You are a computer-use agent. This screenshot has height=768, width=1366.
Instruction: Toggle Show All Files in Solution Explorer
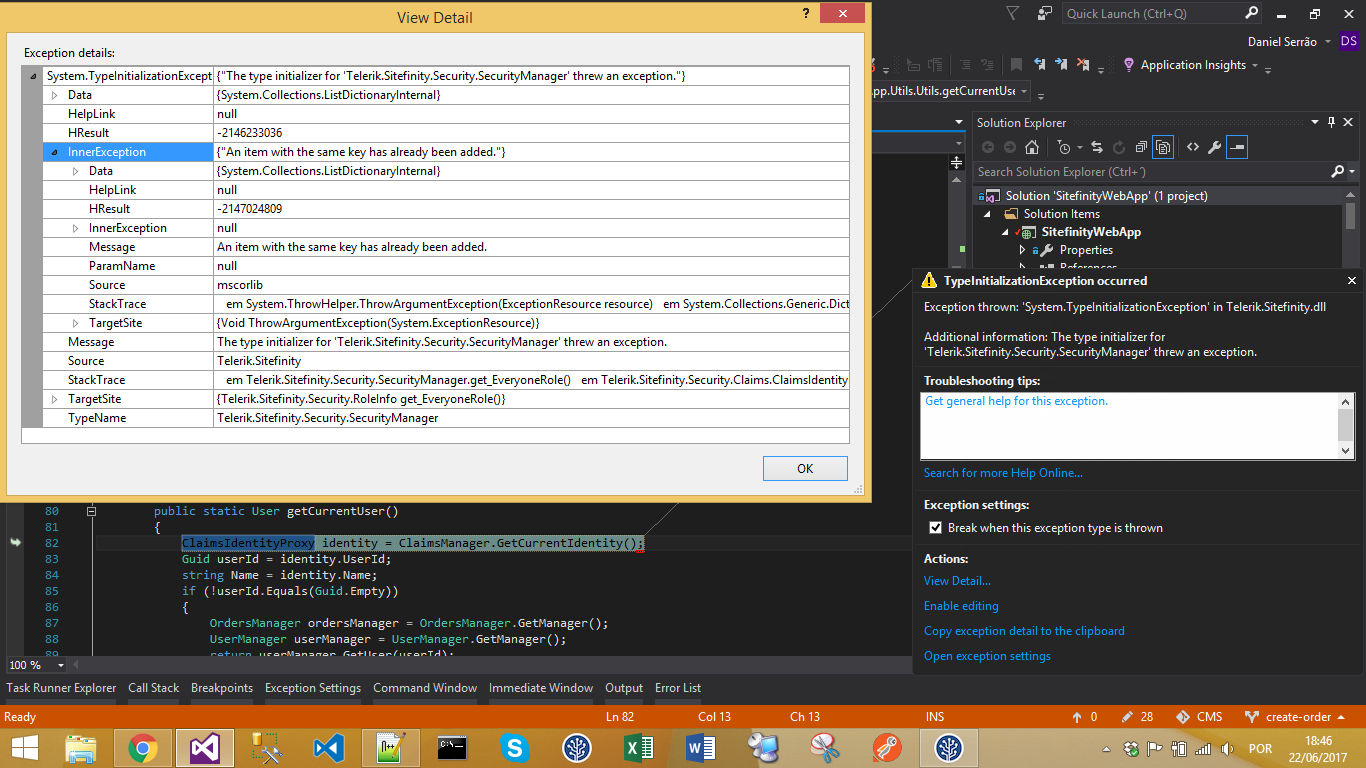[1163, 147]
